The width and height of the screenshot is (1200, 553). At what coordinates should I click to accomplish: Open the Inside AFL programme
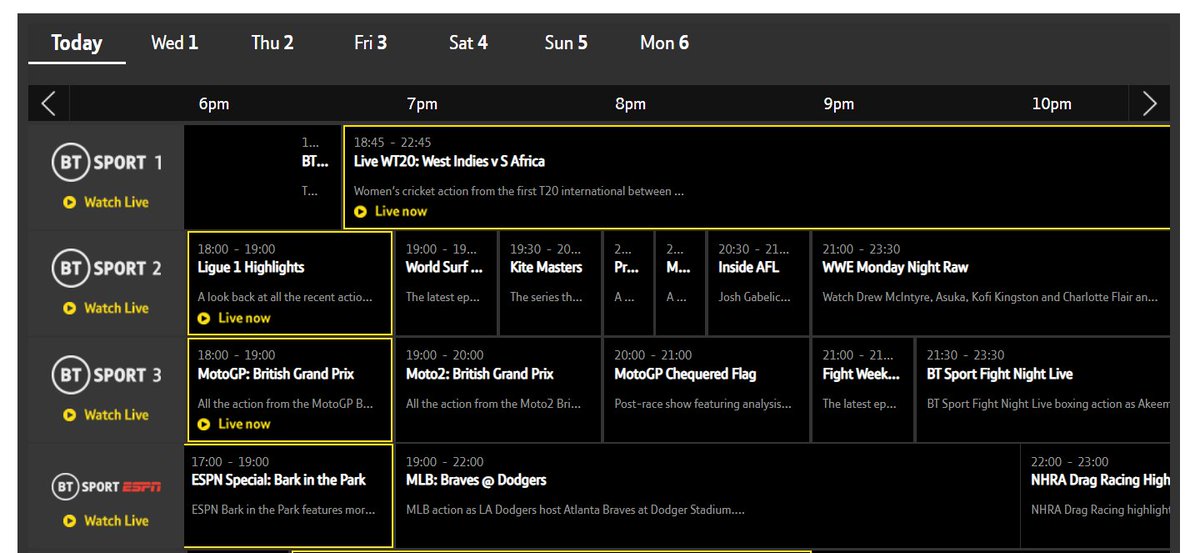pos(759,283)
